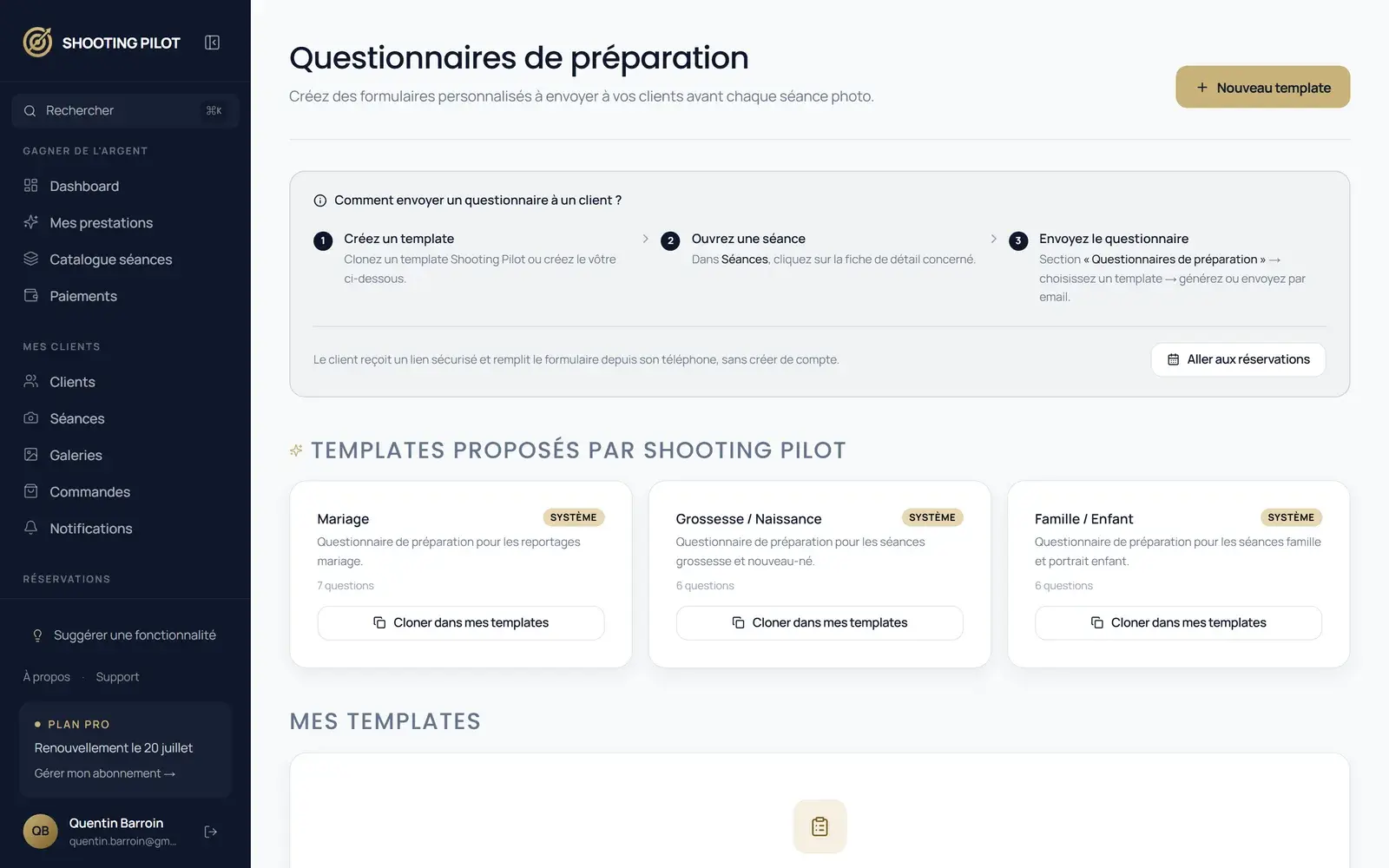Open the À propos link

(46, 677)
